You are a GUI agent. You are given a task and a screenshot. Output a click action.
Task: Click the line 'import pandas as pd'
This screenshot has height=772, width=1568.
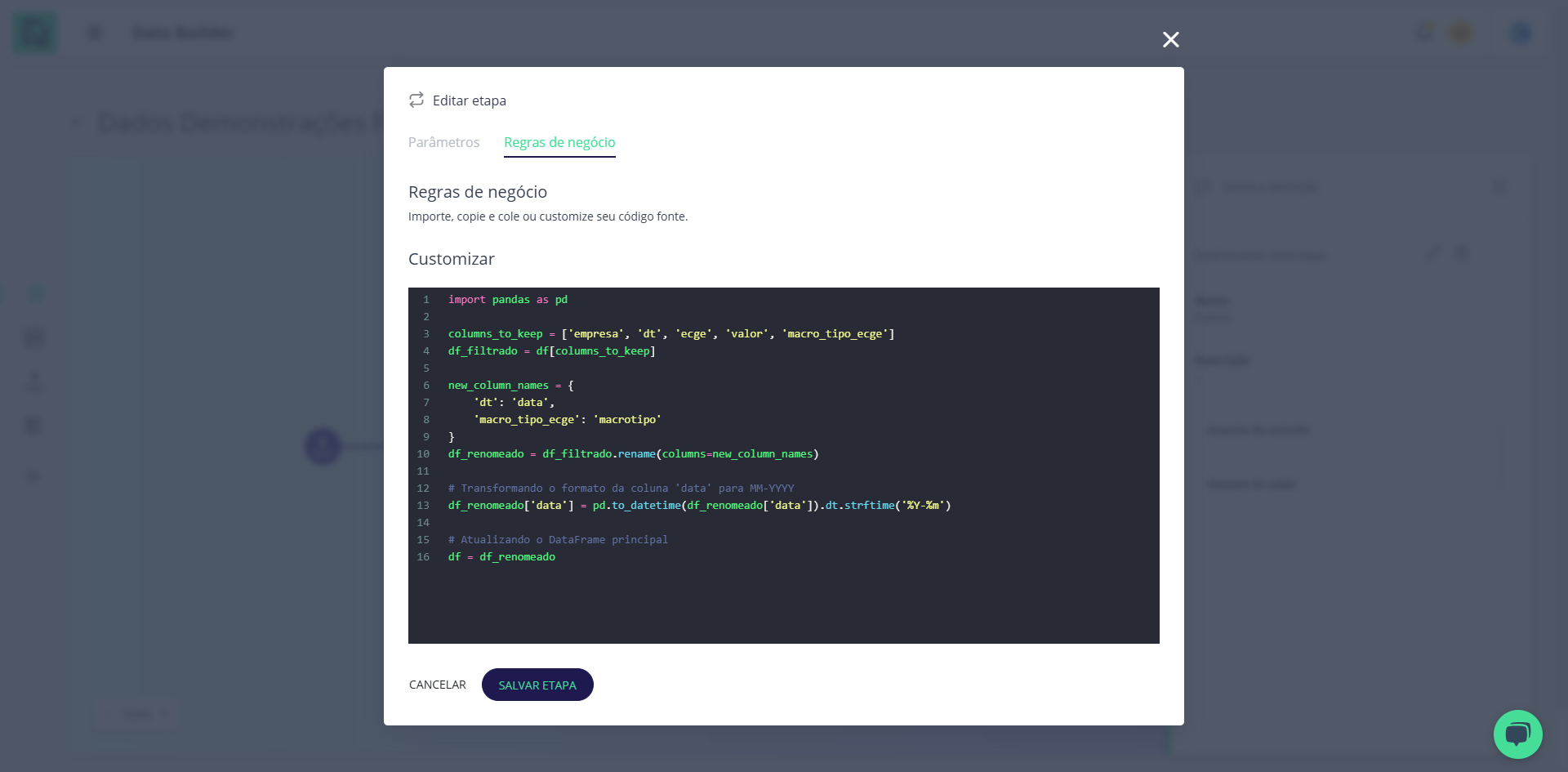click(508, 300)
